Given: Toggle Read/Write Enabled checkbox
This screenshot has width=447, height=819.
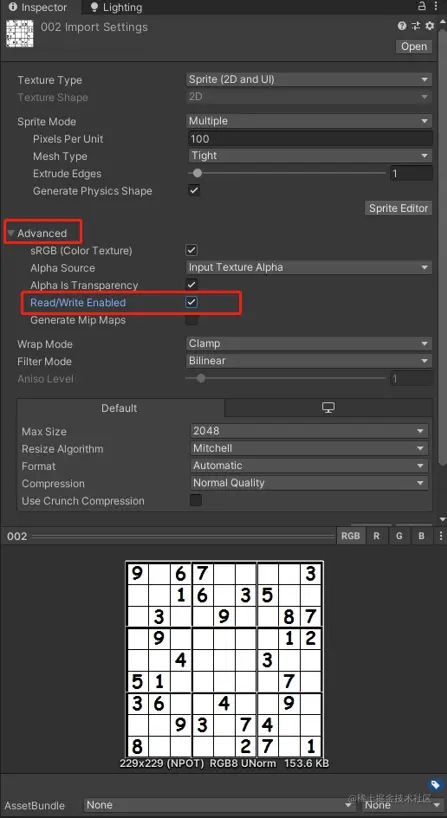Looking at the screenshot, I should 192,302.
